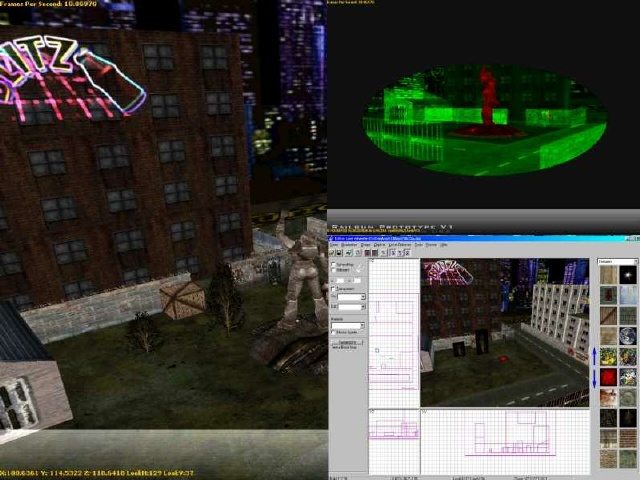Click the 3D perspective viewport in editor
640x480 pixels.
505,333
